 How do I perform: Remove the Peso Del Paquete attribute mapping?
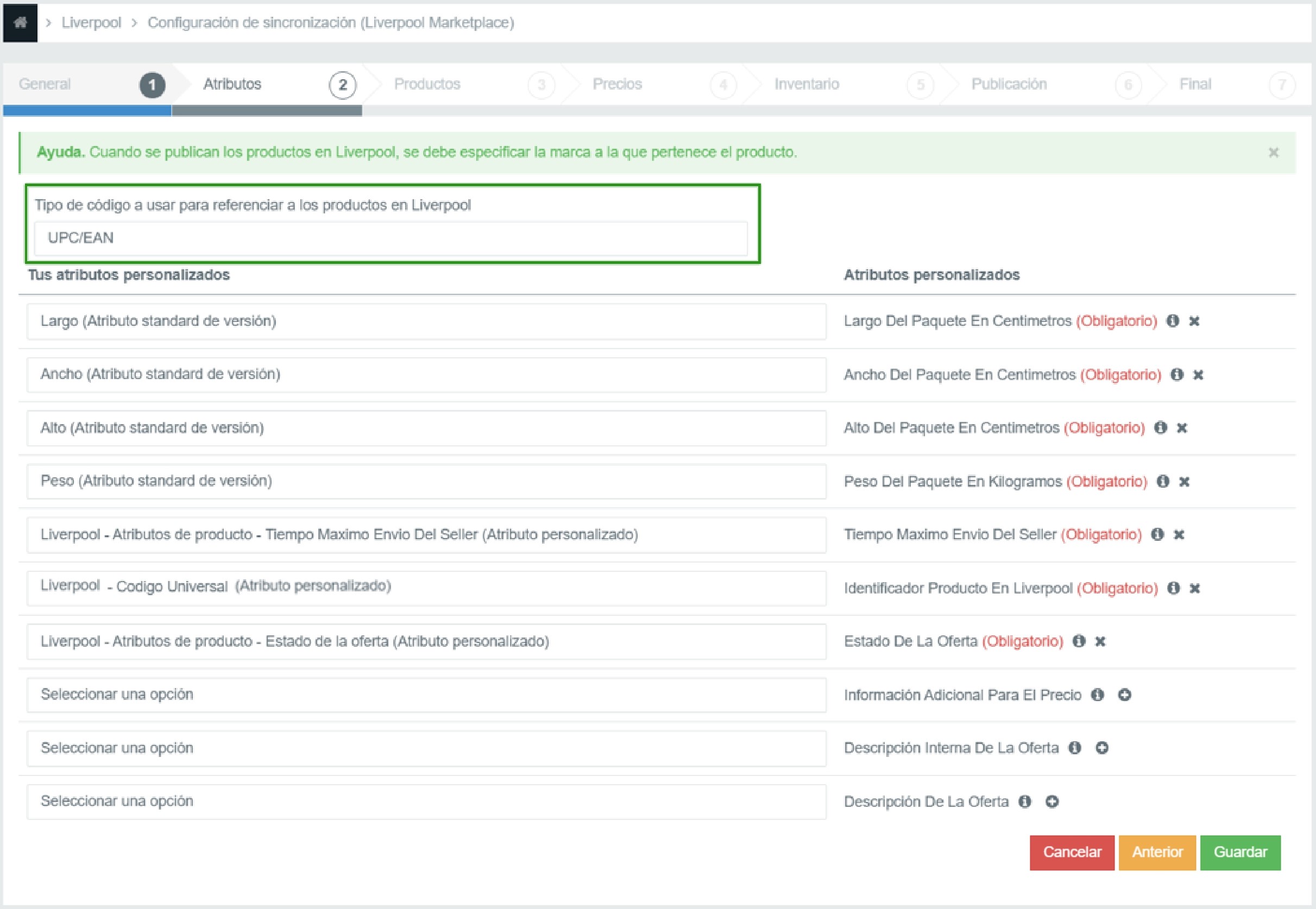pyautogui.click(x=1184, y=482)
